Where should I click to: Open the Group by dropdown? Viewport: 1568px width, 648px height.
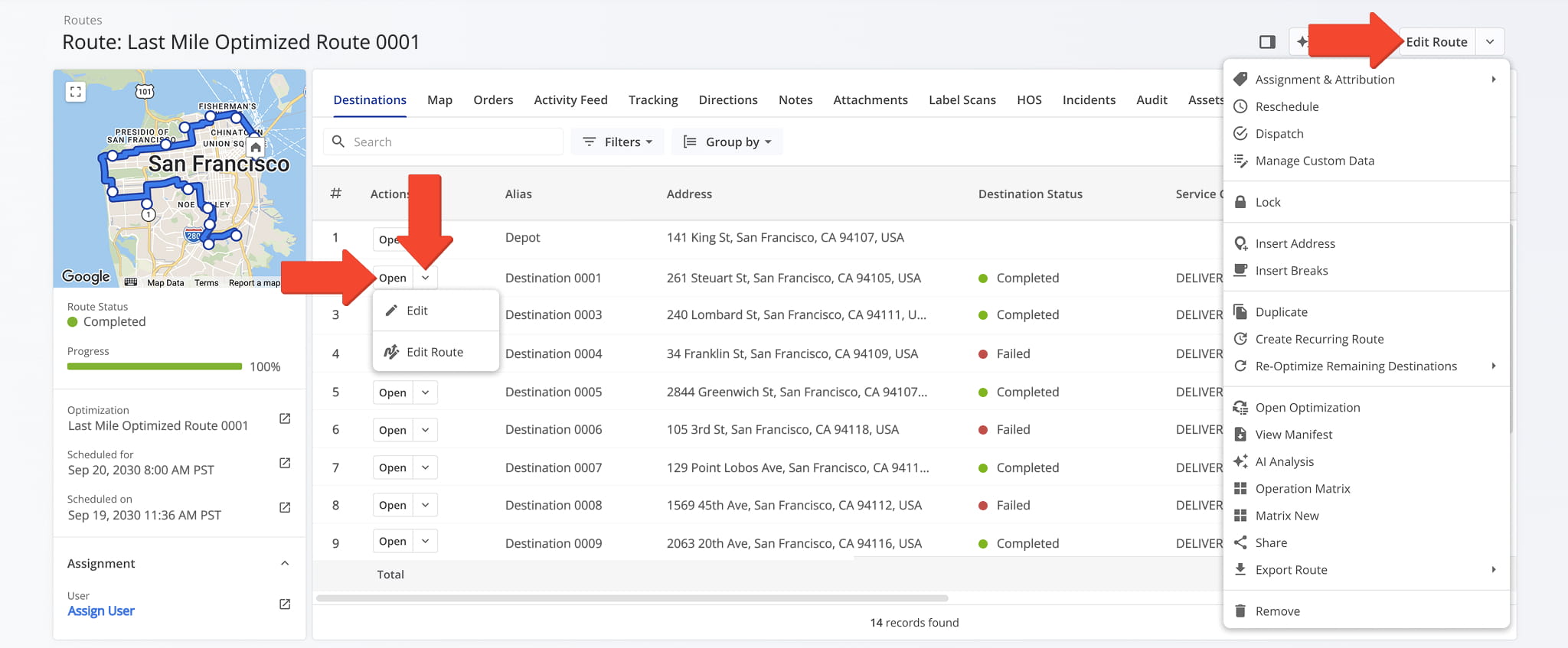pos(727,142)
